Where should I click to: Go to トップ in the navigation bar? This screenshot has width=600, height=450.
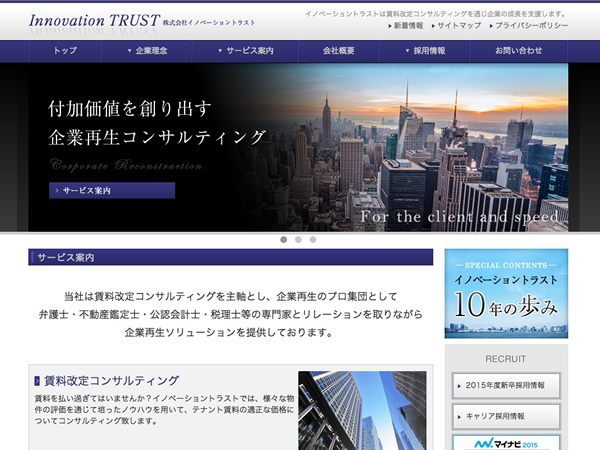coord(65,51)
